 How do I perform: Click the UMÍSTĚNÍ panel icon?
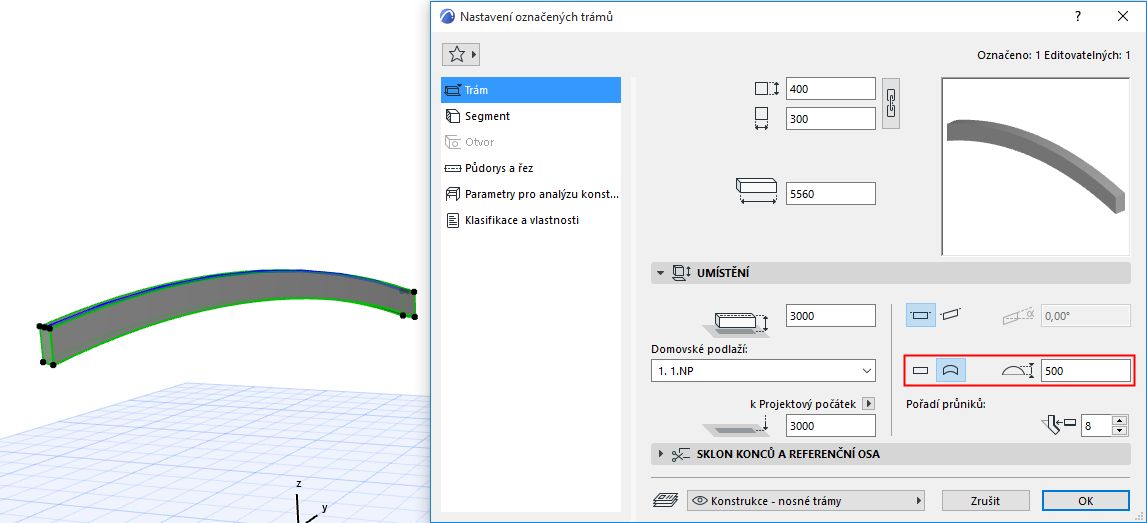682,273
